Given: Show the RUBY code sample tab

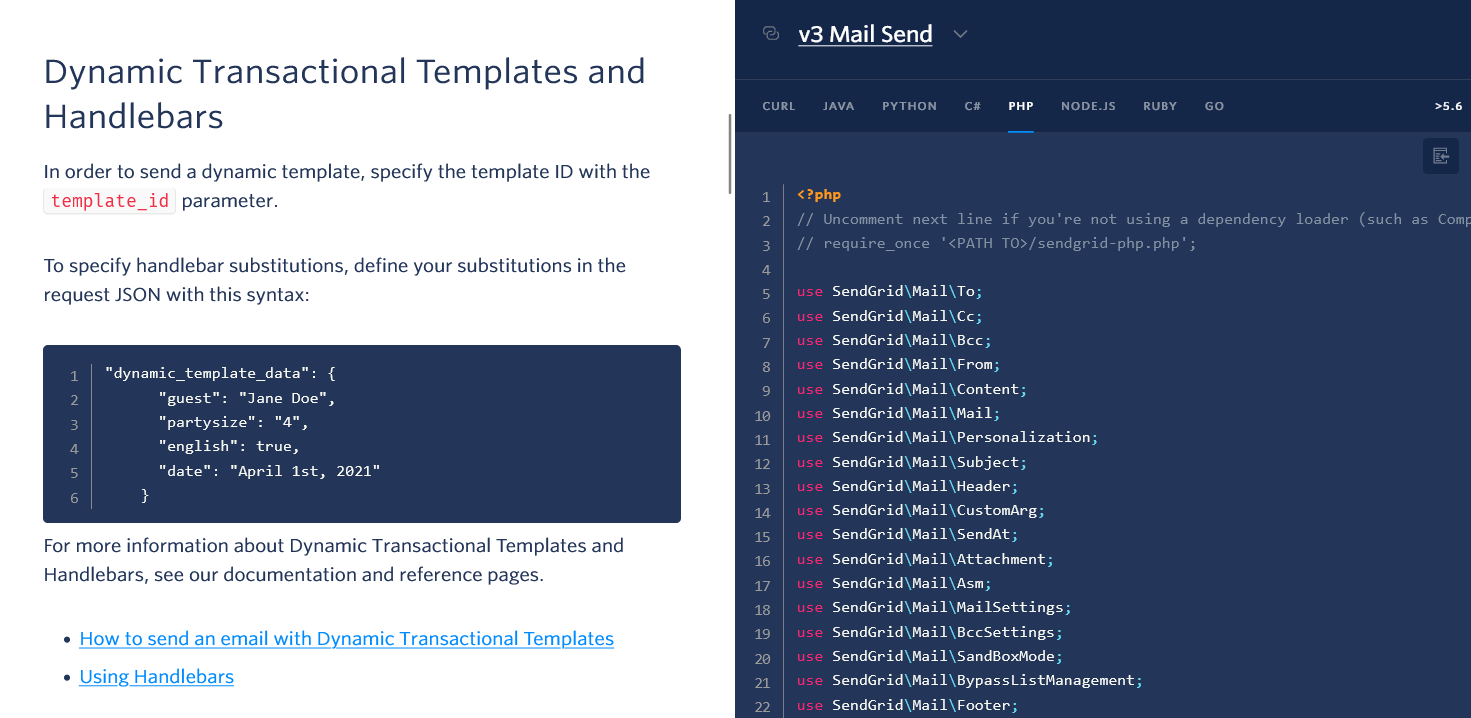Looking at the screenshot, I should click(x=1160, y=106).
